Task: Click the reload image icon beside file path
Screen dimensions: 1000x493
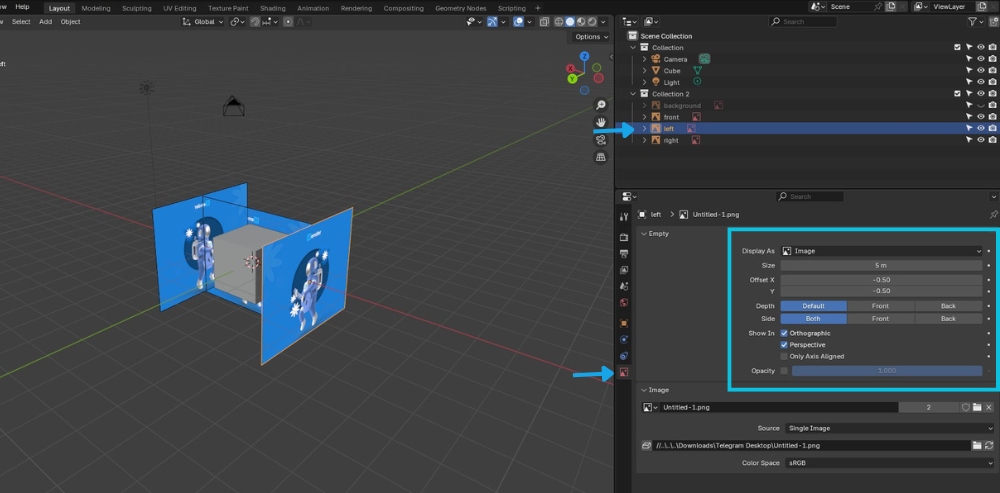Action: [x=989, y=445]
